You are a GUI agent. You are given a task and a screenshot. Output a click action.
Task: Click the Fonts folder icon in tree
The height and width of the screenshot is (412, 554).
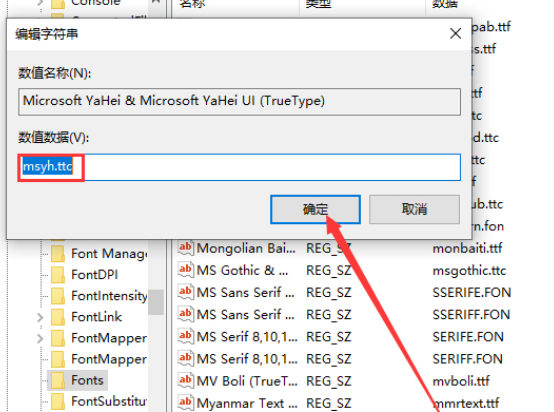point(58,380)
